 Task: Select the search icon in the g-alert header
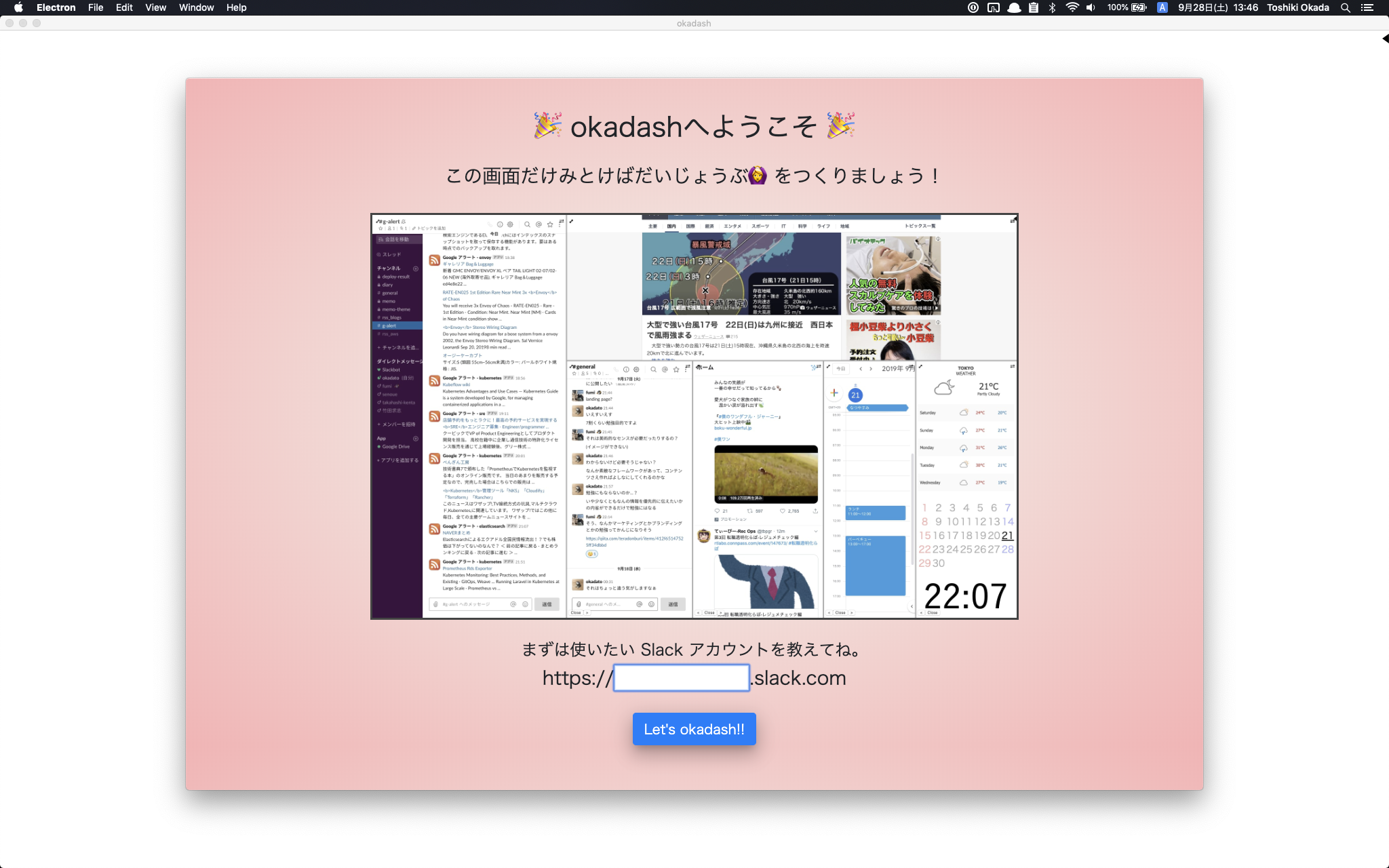pyautogui.click(x=528, y=224)
